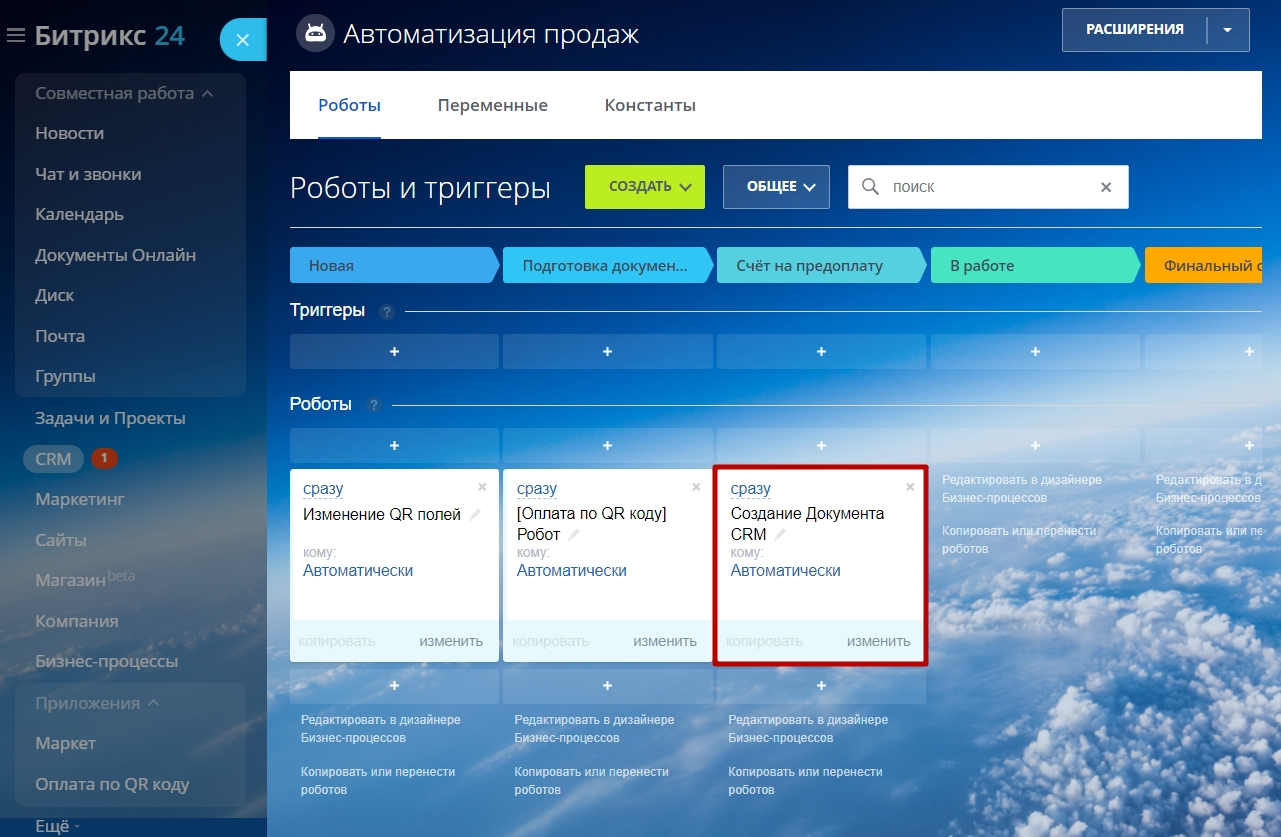Open Задачи и Проекты in the sidebar
Image resolution: width=1281 pixels, height=837 pixels.
point(110,418)
